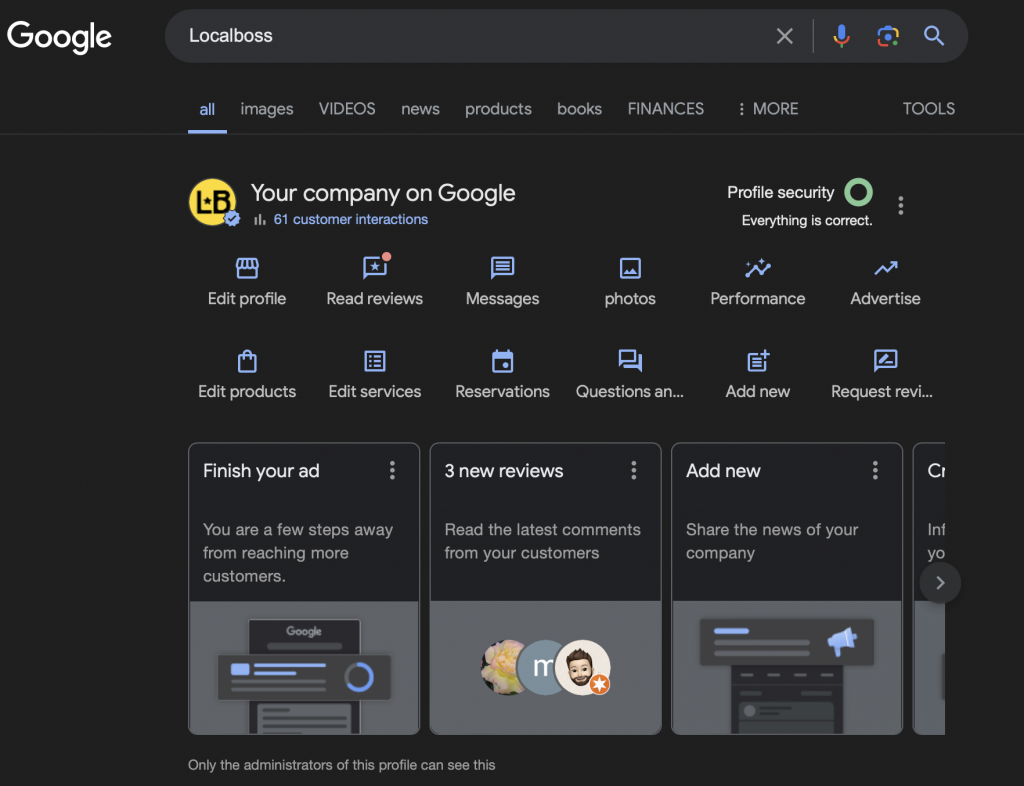Open Questions and answers chat icon
The image size is (1024, 786).
click(x=630, y=360)
